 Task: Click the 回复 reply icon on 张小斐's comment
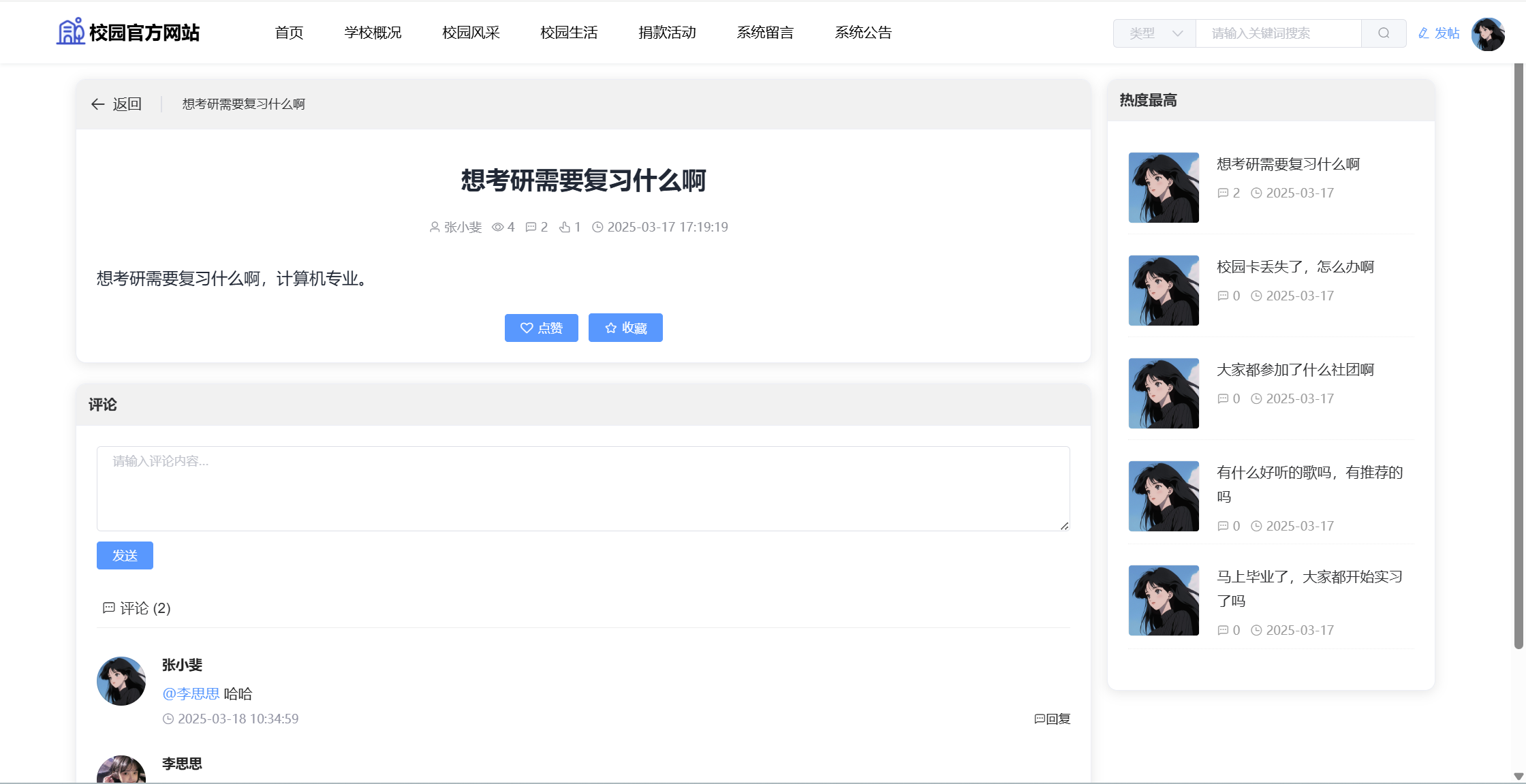pyautogui.click(x=1039, y=719)
